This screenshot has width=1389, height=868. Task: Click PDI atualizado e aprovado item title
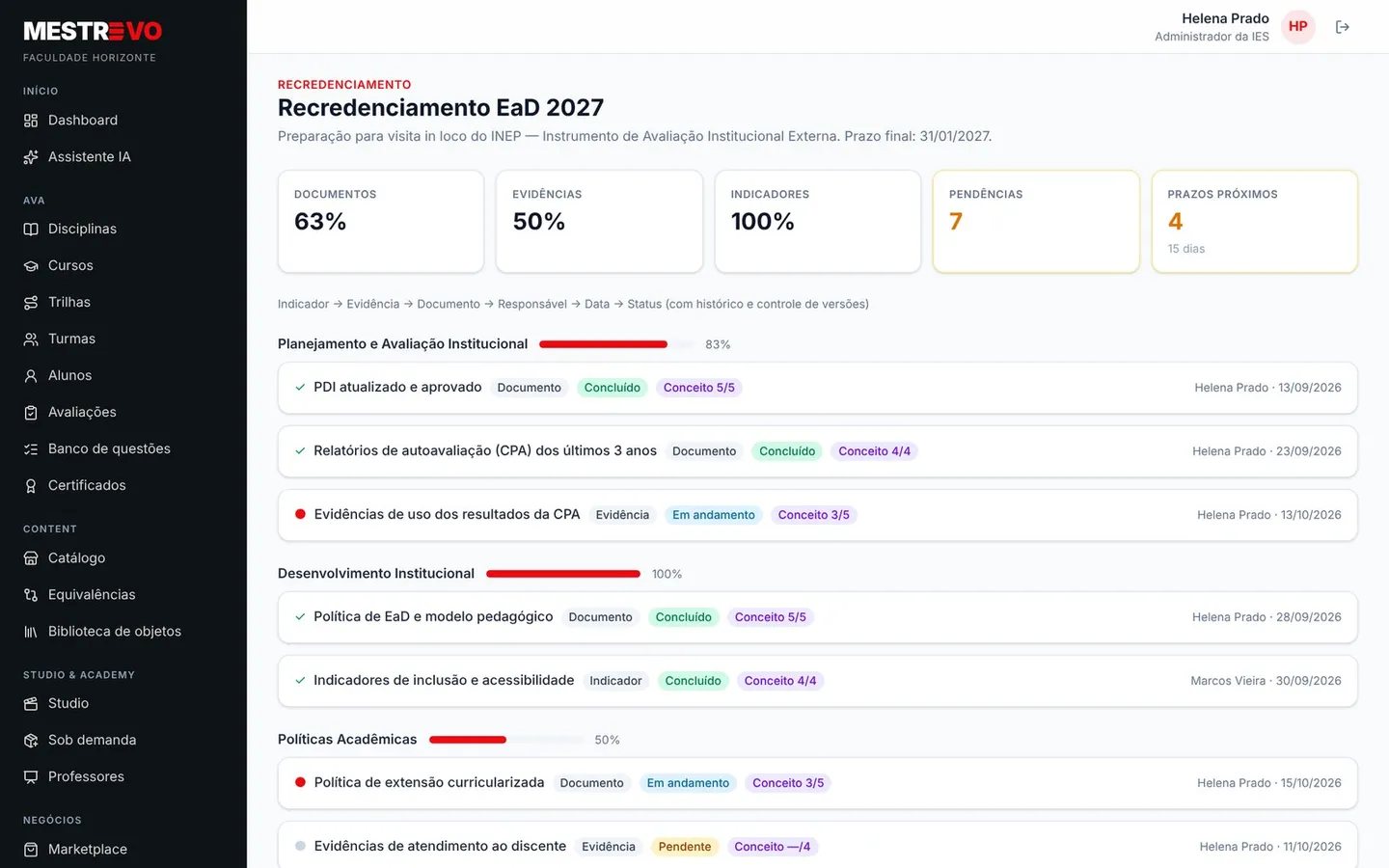397,388
